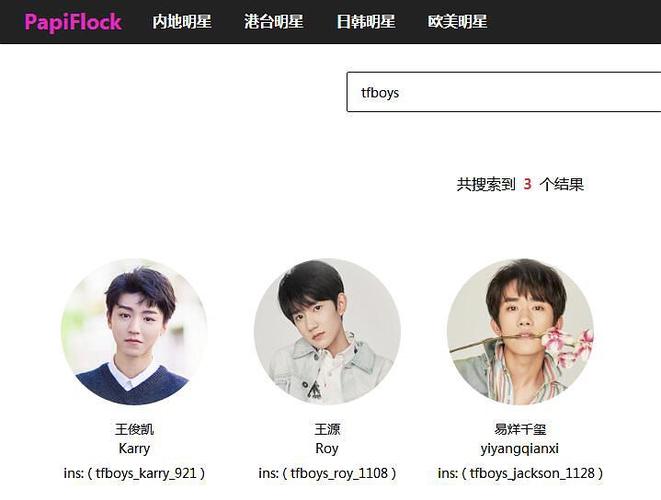Open the round avatar above 王俊凯

point(134,332)
